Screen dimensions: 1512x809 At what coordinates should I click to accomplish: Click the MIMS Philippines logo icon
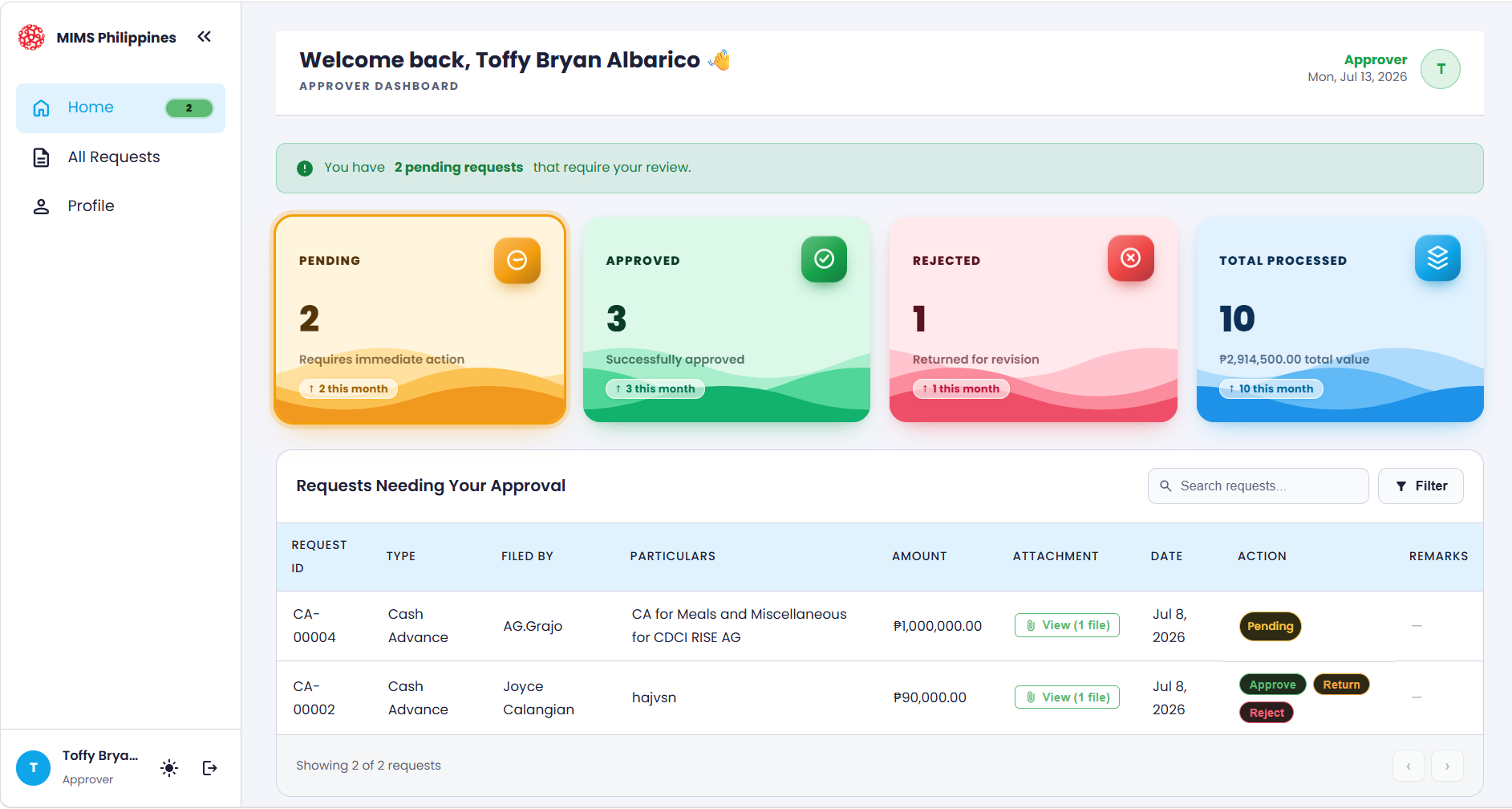click(x=31, y=37)
